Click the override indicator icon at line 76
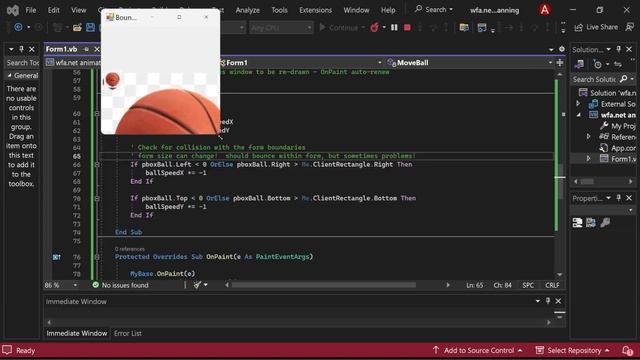Screen dimensions: 640x360 point(56,257)
